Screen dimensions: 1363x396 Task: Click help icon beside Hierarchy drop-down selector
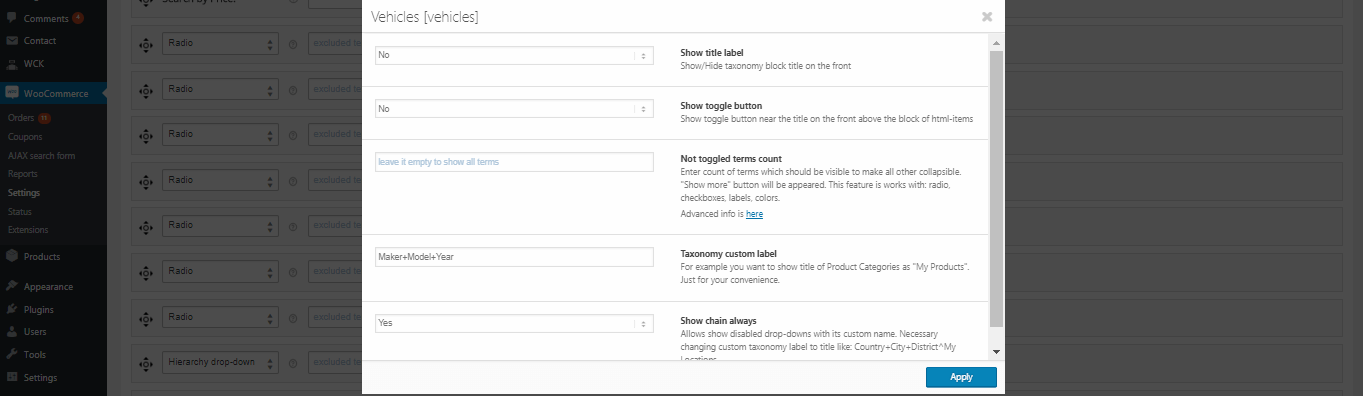[x=293, y=364]
